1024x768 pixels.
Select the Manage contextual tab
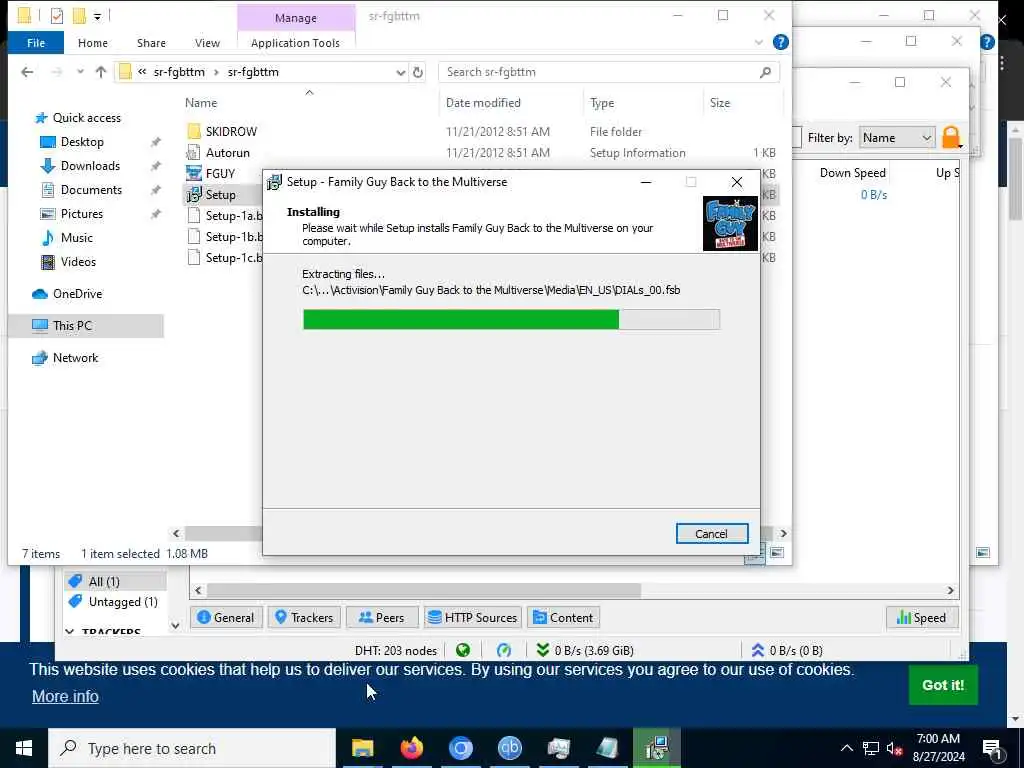point(295,18)
